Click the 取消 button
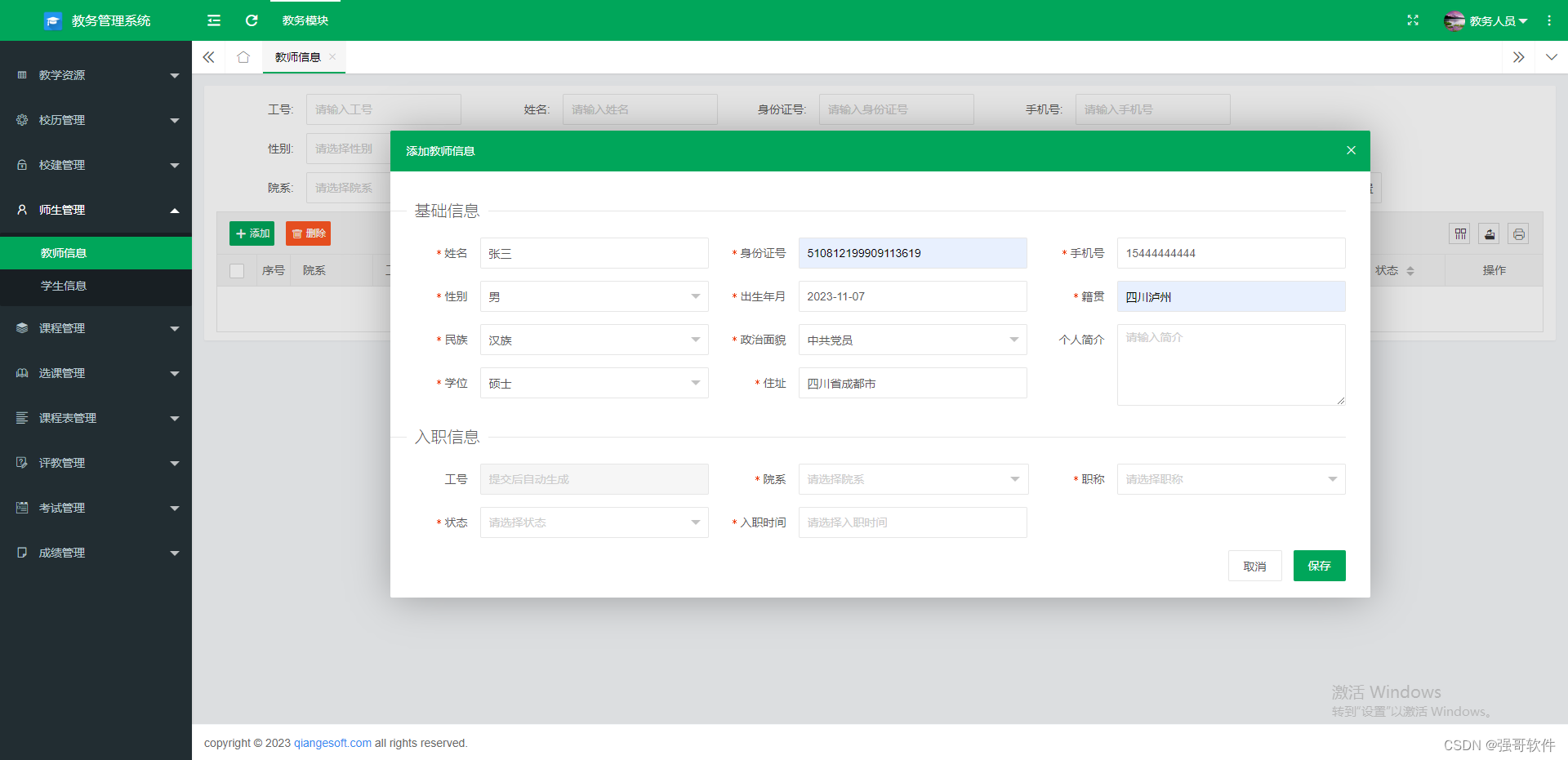 point(1254,566)
